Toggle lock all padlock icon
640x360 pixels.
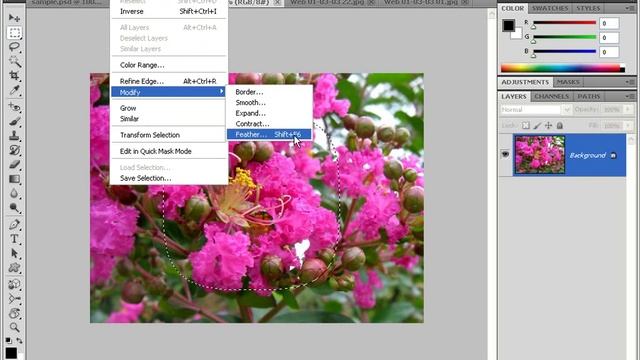coord(560,126)
